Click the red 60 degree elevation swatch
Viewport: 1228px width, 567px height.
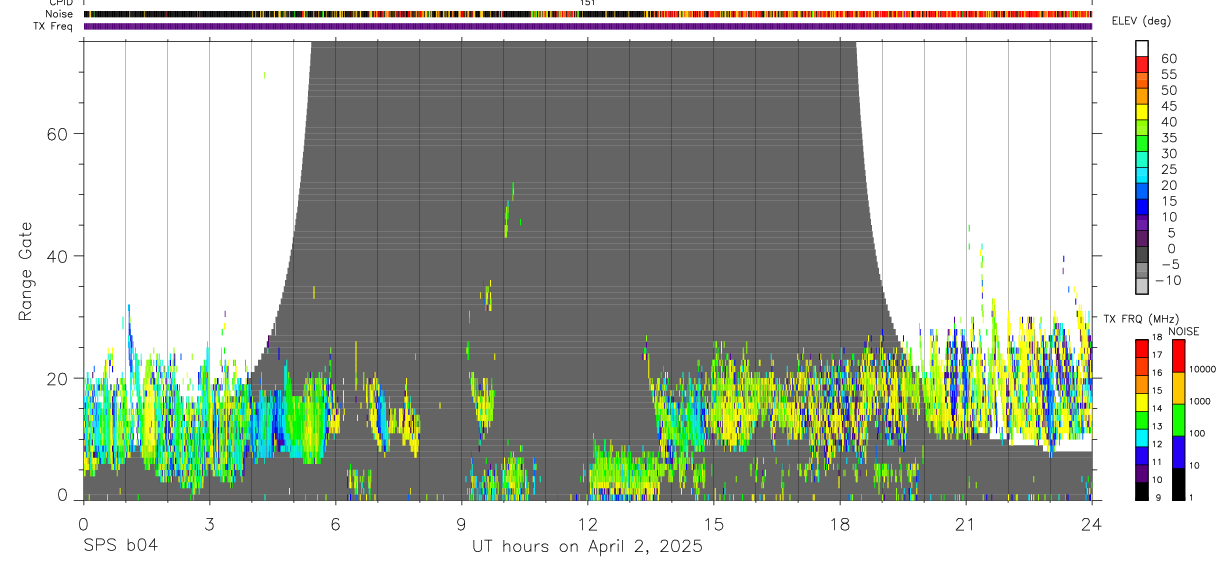[x=1143, y=66]
